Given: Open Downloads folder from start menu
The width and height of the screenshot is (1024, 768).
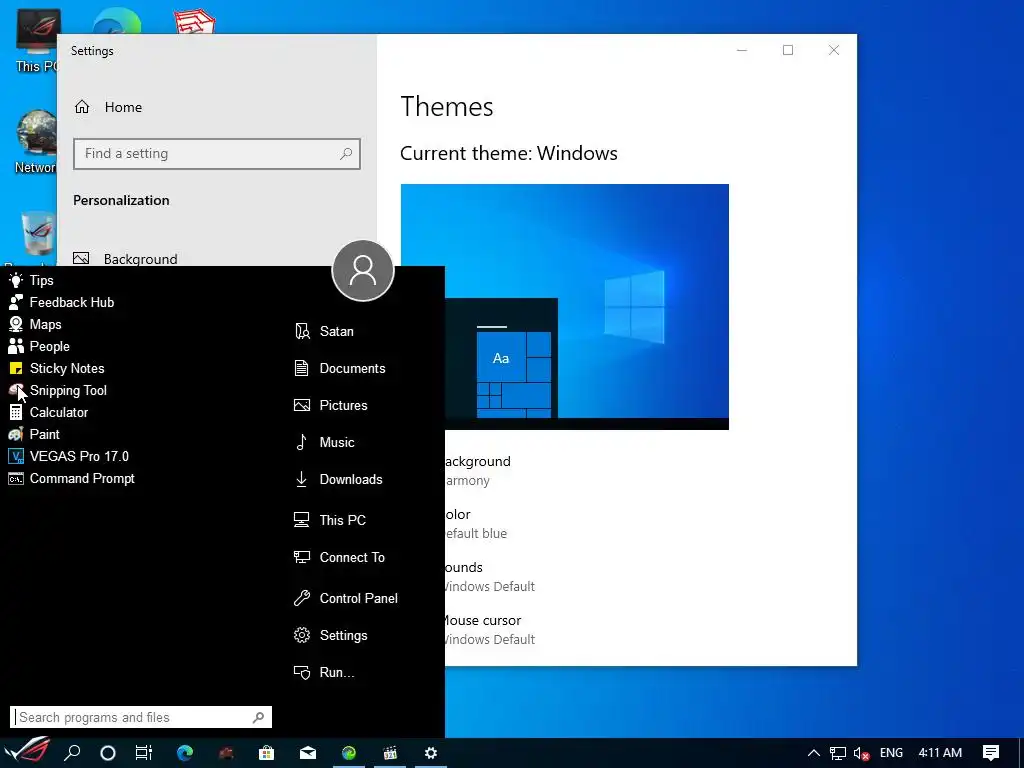Looking at the screenshot, I should pyautogui.click(x=338, y=479).
